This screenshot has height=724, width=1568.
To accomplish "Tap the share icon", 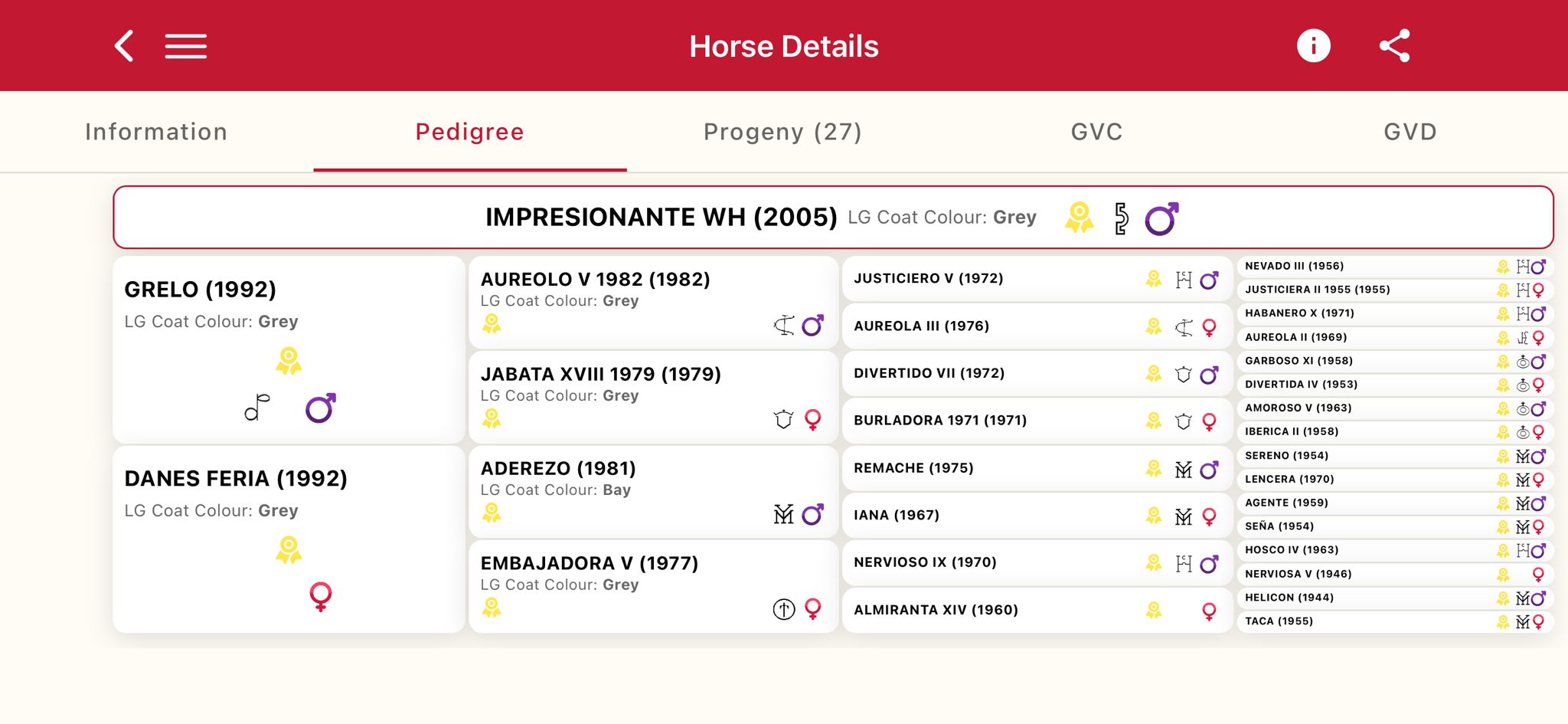I will [1394, 46].
